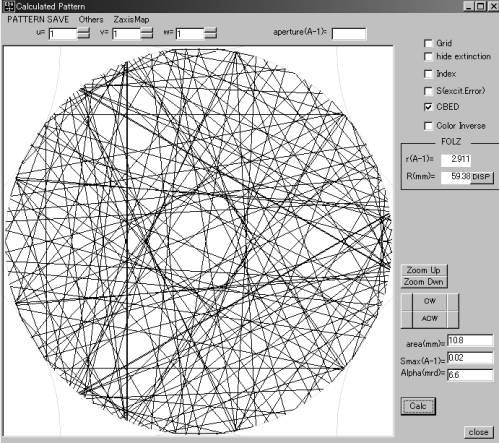Click the Alpha(mrd) input field
Screen dimensions: 499x443
point(470,375)
